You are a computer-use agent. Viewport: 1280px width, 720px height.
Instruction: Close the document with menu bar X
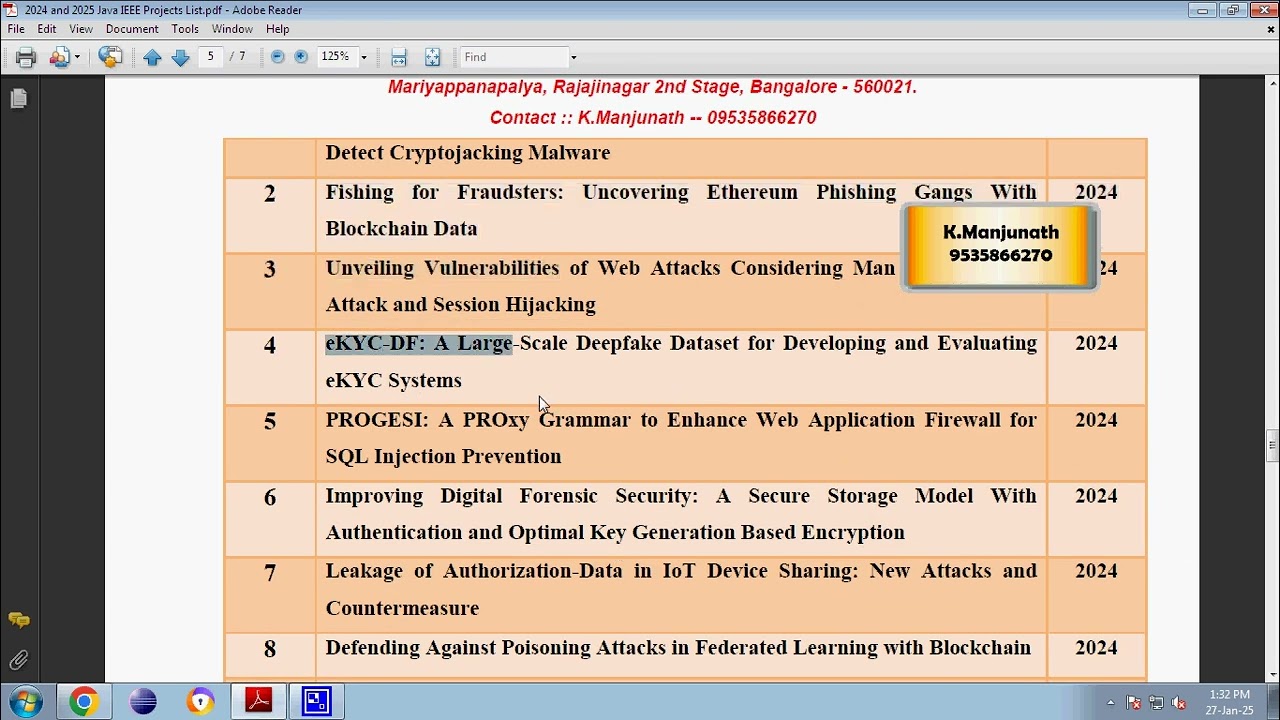1271,29
